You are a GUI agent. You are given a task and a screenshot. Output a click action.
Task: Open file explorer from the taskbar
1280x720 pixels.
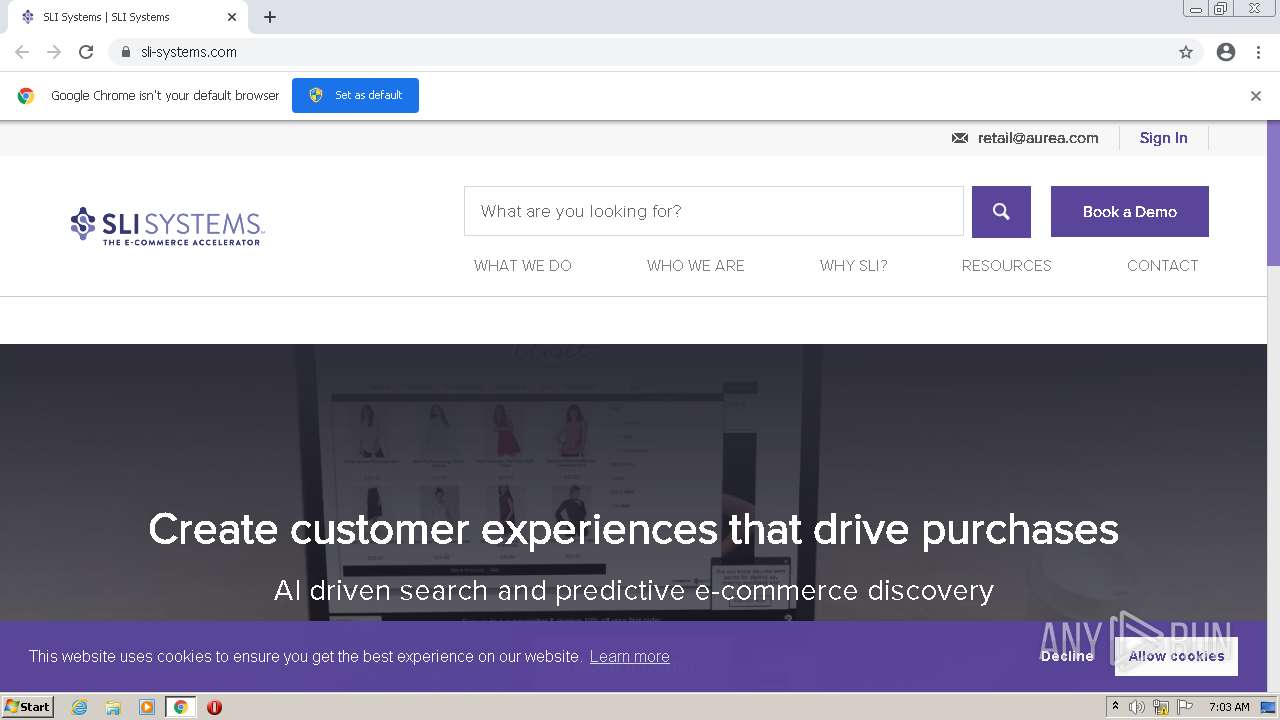[113, 707]
